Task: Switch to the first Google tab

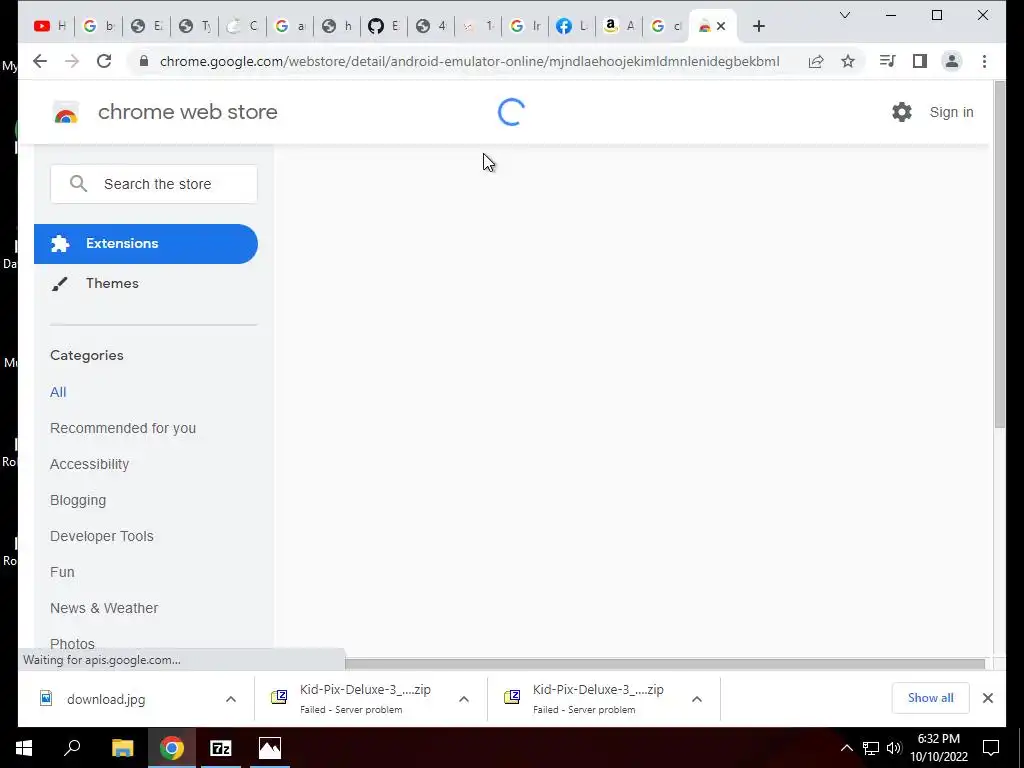Action: click(x=99, y=26)
